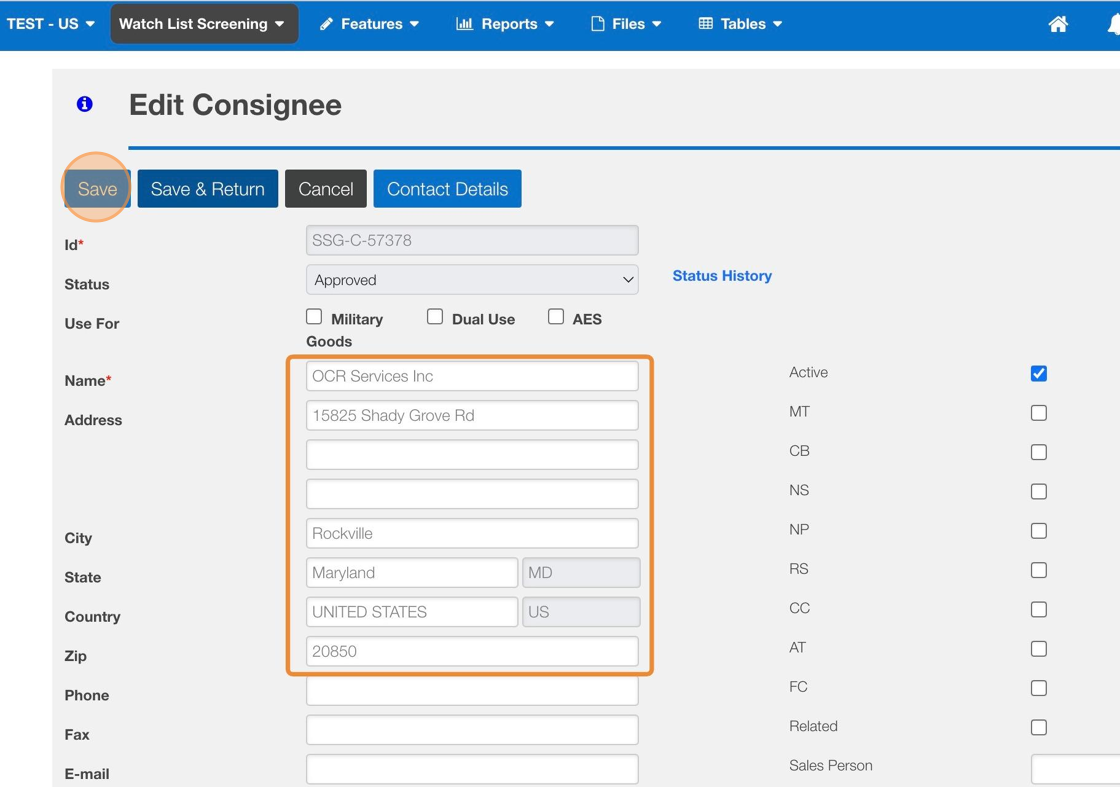Check the Dual Use checkbox
The image size is (1120, 787).
click(435, 316)
